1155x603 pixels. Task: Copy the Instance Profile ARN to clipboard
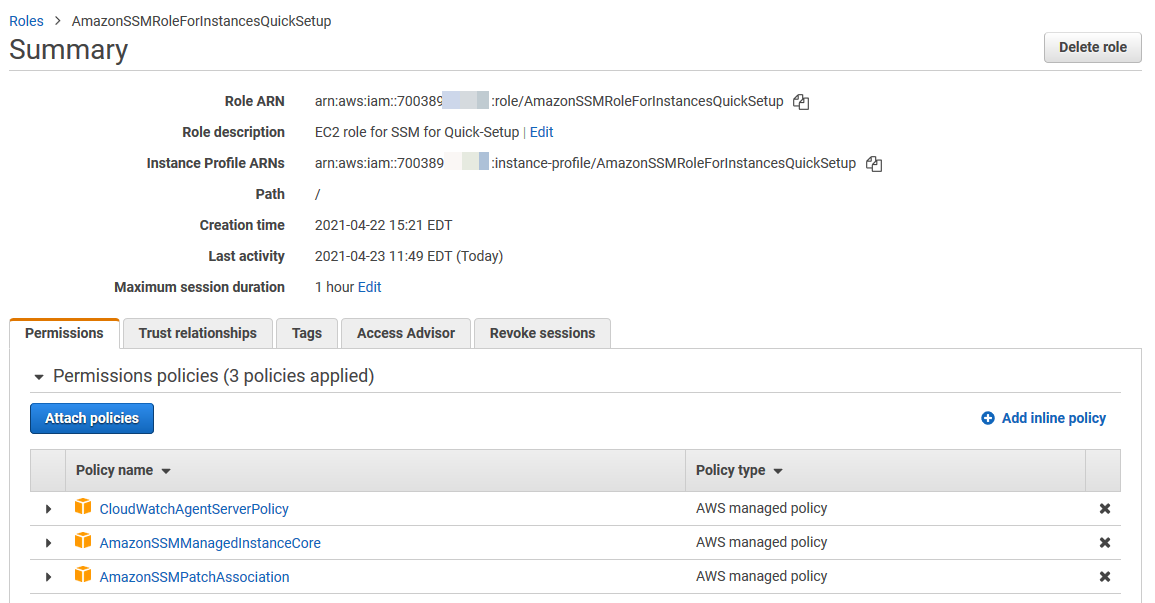pos(874,163)
